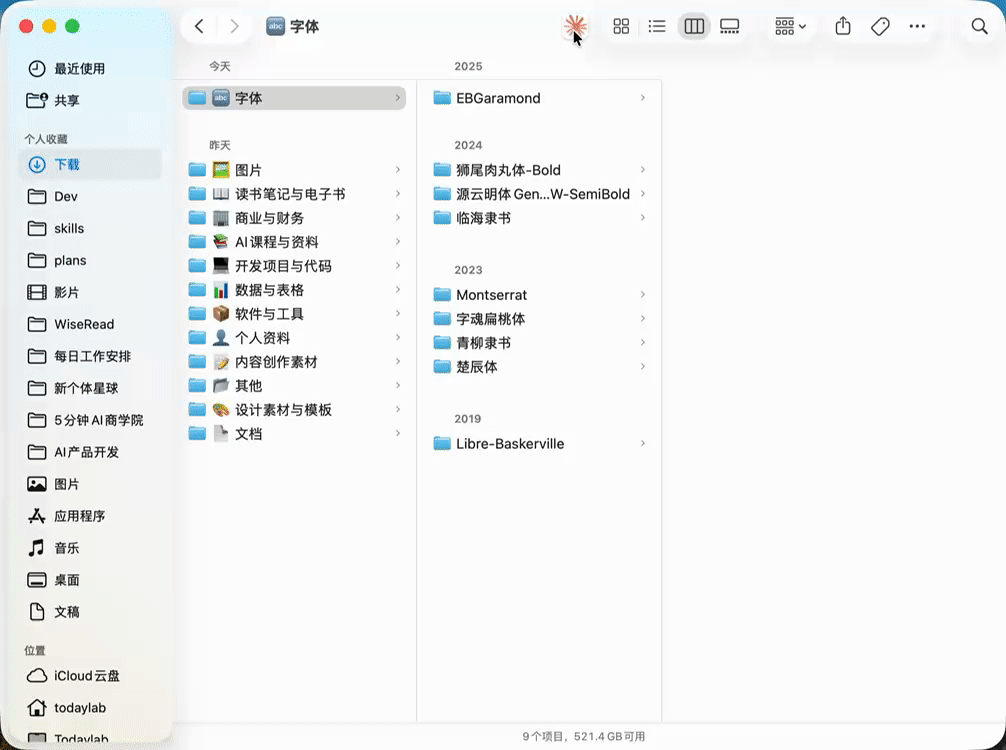
Task: Click the back navigation arrow
Action: (199, 26)
